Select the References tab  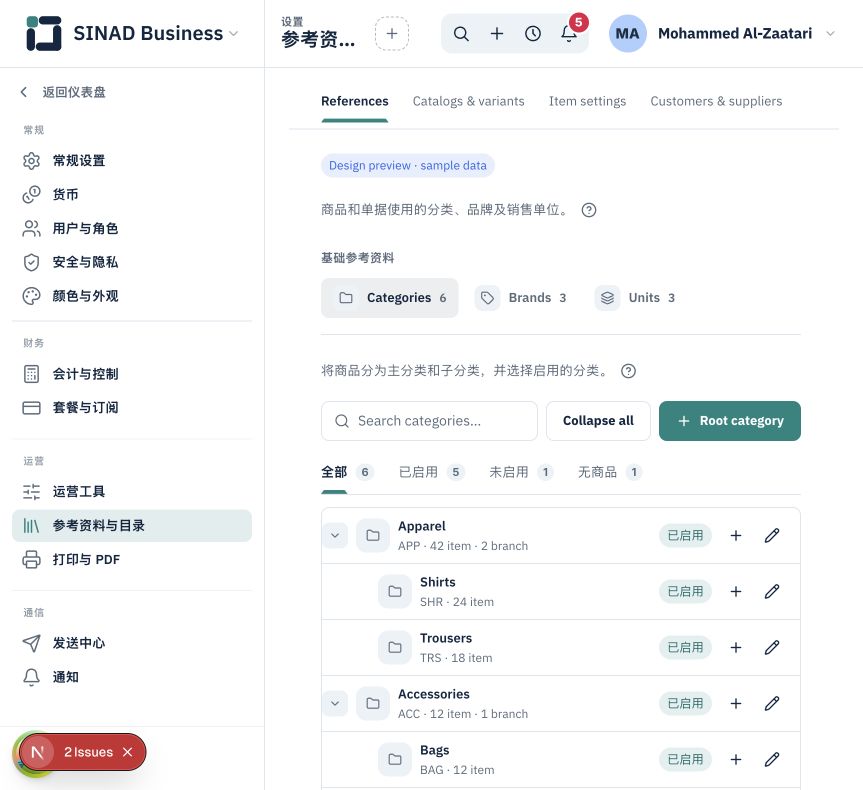(x=354, y=101)
